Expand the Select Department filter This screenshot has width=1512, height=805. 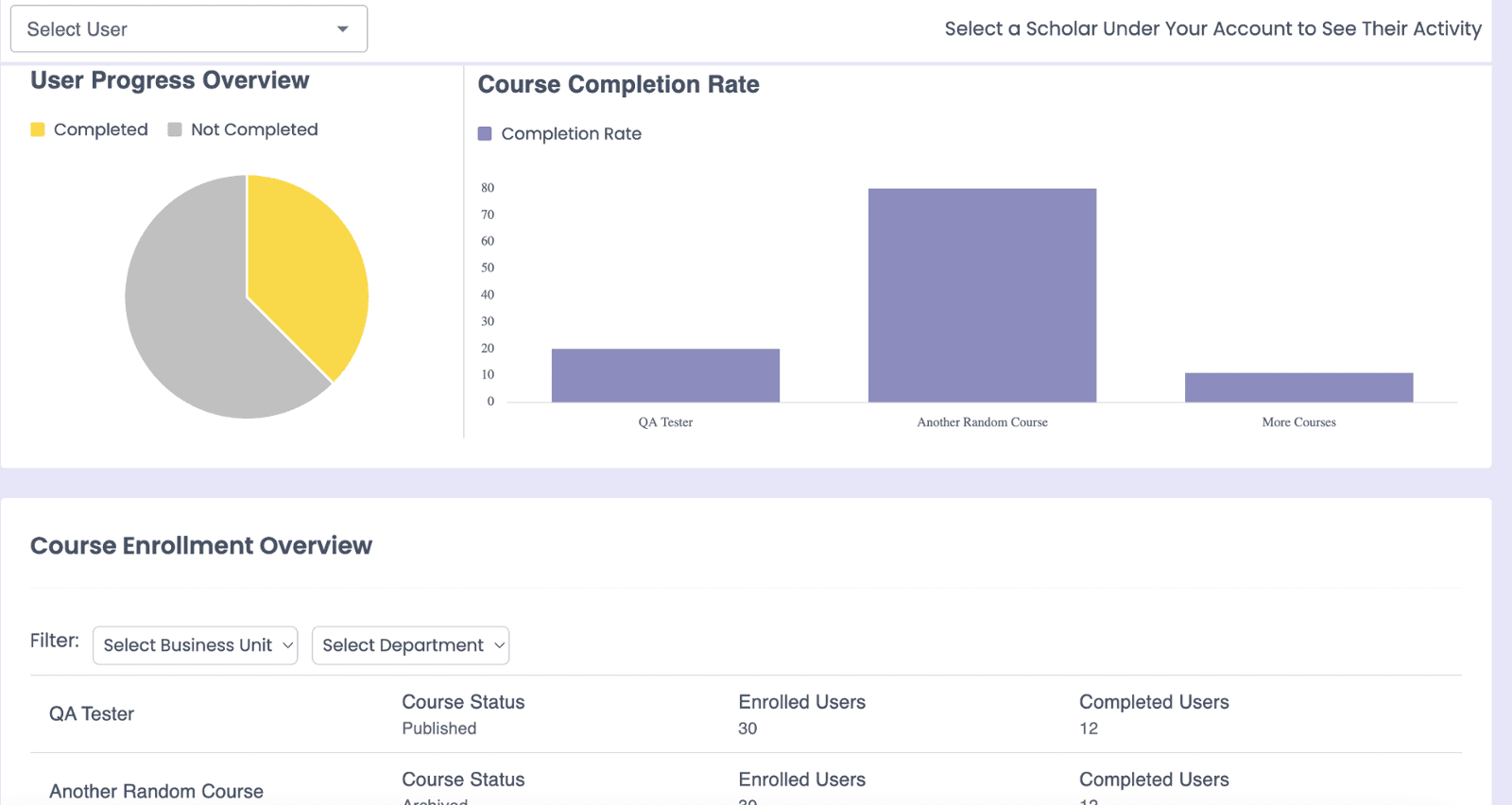pyautogui.click(x=410, y=645)
